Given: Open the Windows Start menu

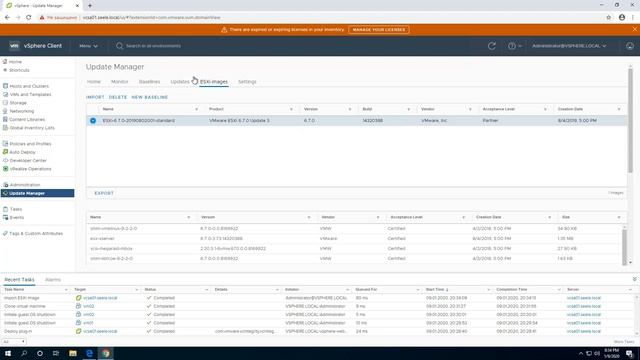Looking at the screenshot, I should point(8,353).
